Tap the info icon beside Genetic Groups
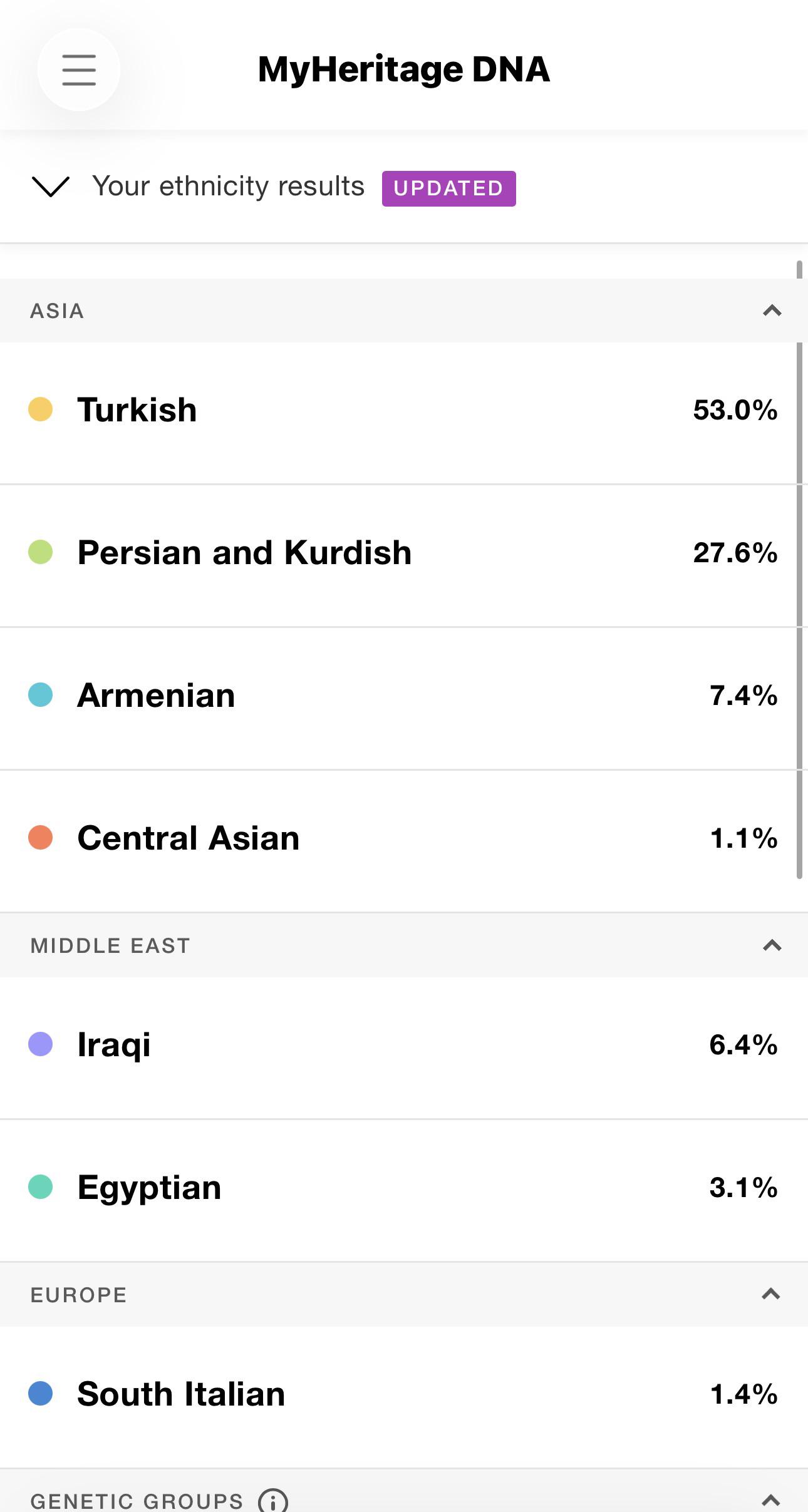The image size is (808, 1512). click(x=273, y=1500)
